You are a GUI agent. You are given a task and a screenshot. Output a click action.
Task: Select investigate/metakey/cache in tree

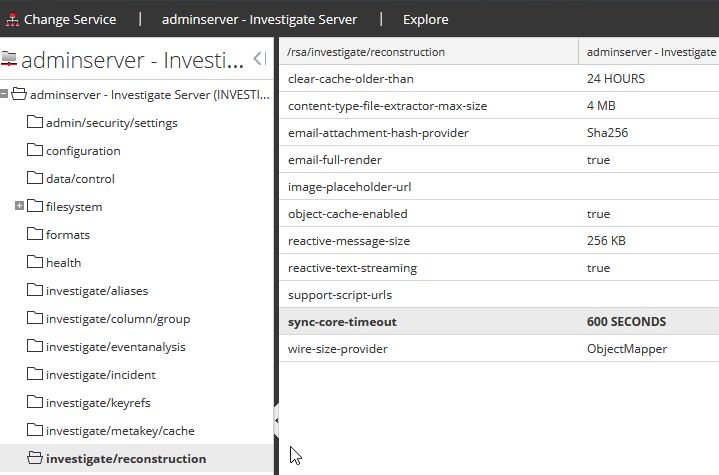click(x=120, y=431)
